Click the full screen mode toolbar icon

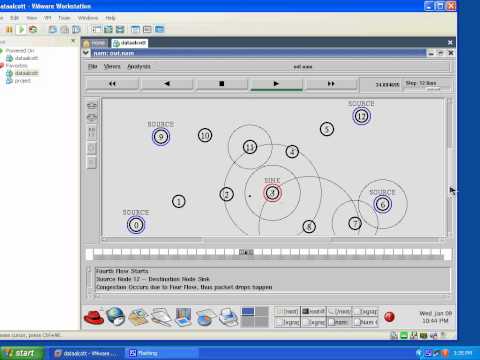tap(108, 29)
